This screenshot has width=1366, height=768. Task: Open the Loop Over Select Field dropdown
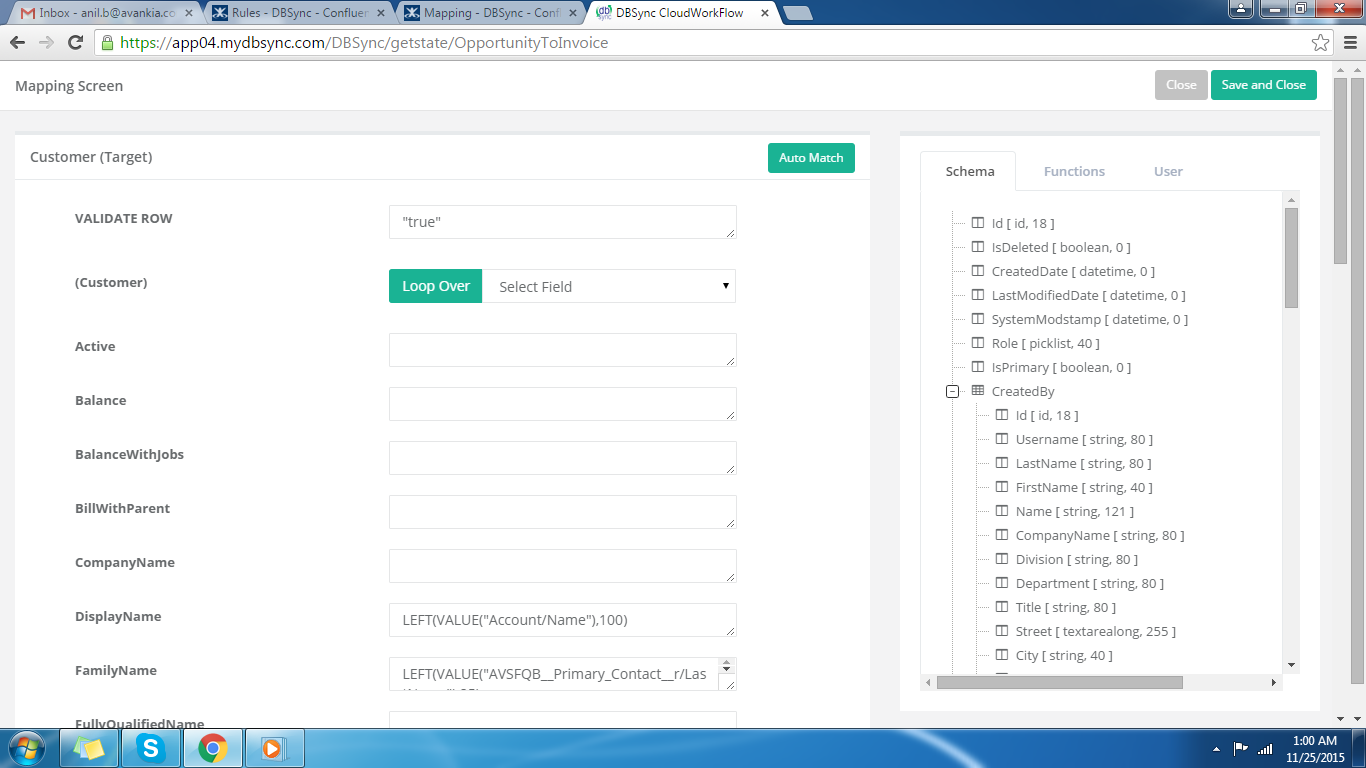609,286
